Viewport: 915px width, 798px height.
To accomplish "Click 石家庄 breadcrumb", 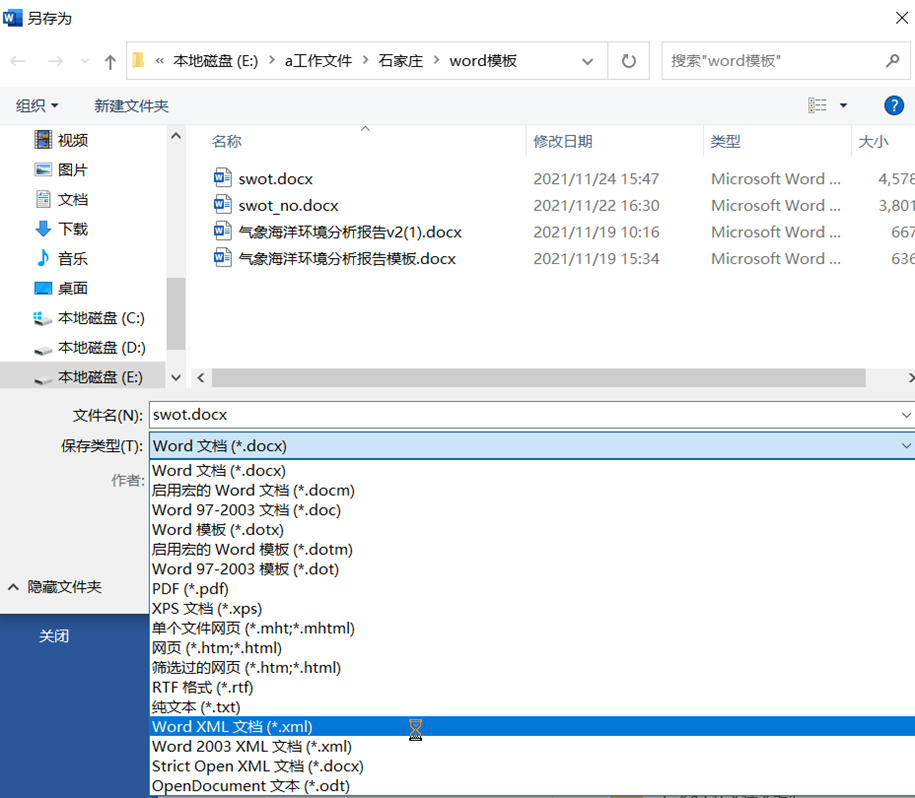I will coord(400,61).
